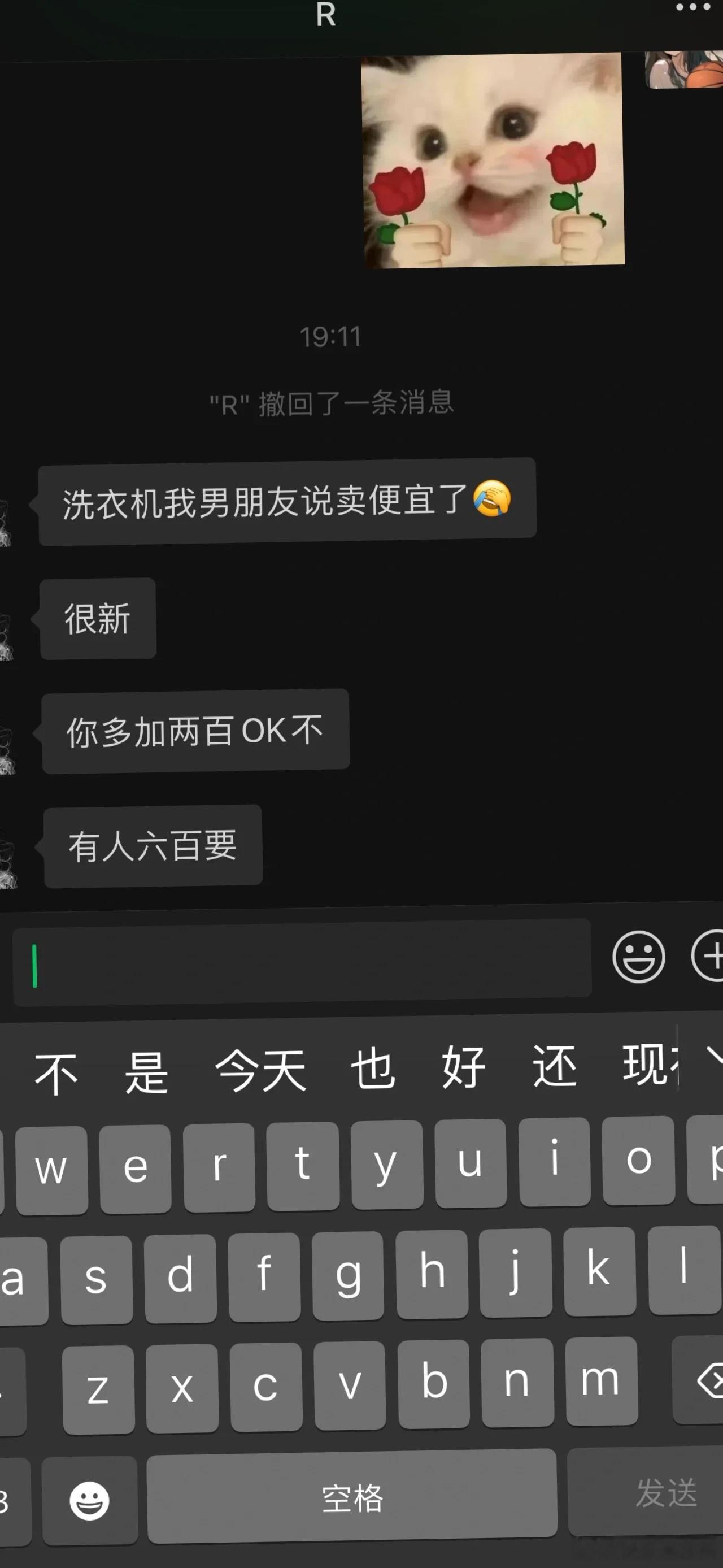Tap the backspace delete key

[700, 1379]
